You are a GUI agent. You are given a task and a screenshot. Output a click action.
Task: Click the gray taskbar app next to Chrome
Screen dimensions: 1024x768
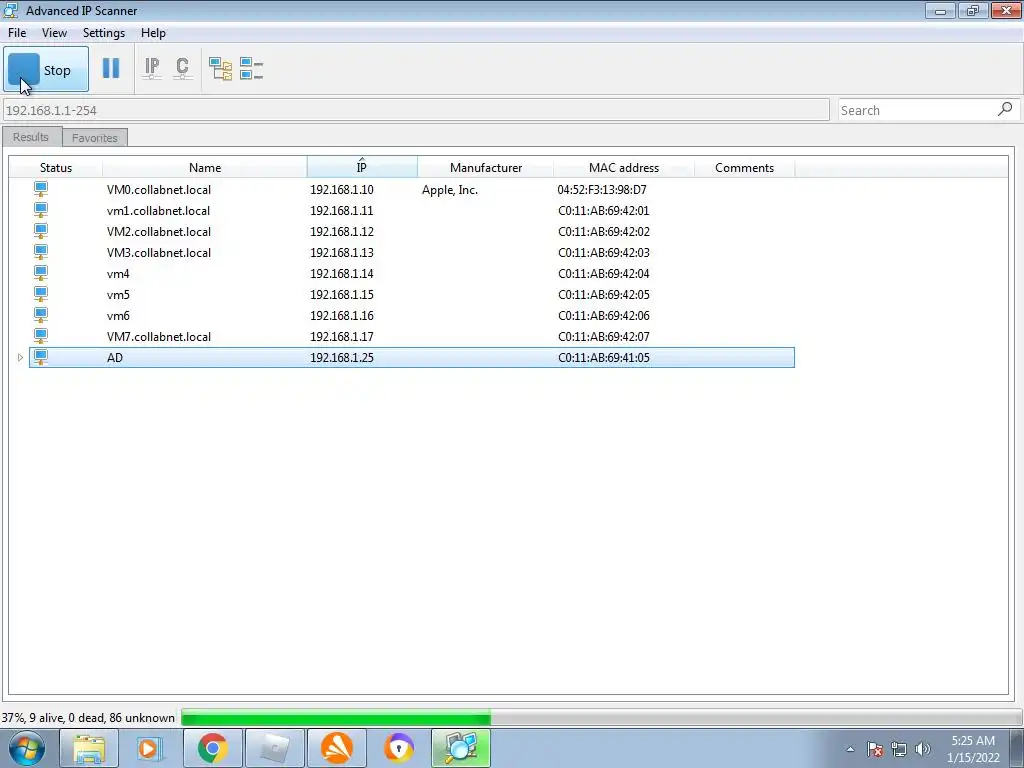[275, 748]
